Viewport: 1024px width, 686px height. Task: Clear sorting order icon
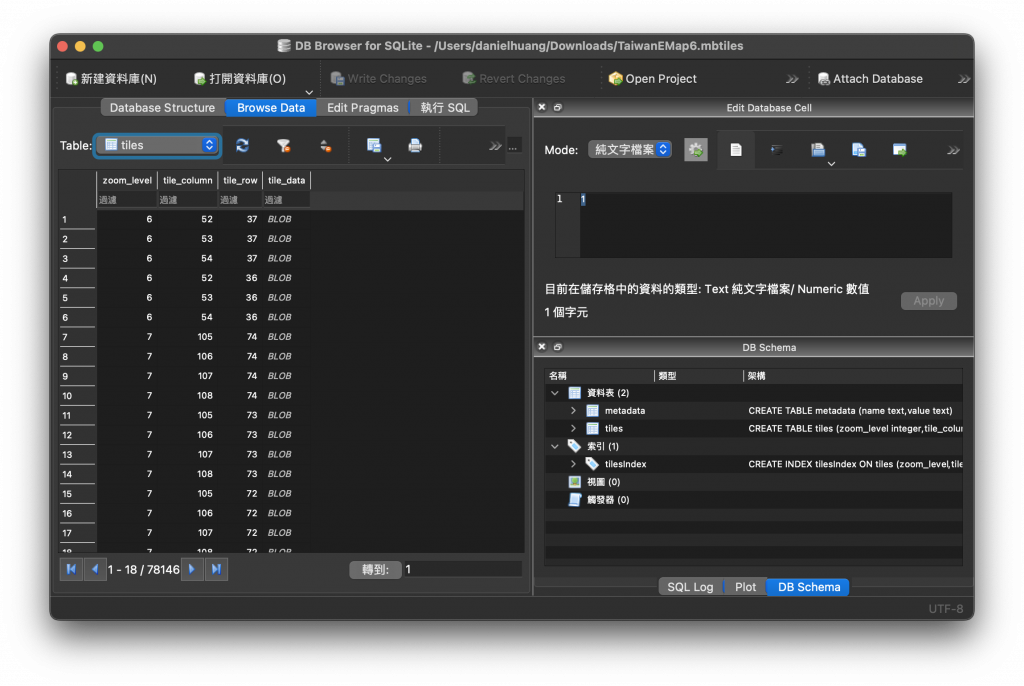pos(325,145)
